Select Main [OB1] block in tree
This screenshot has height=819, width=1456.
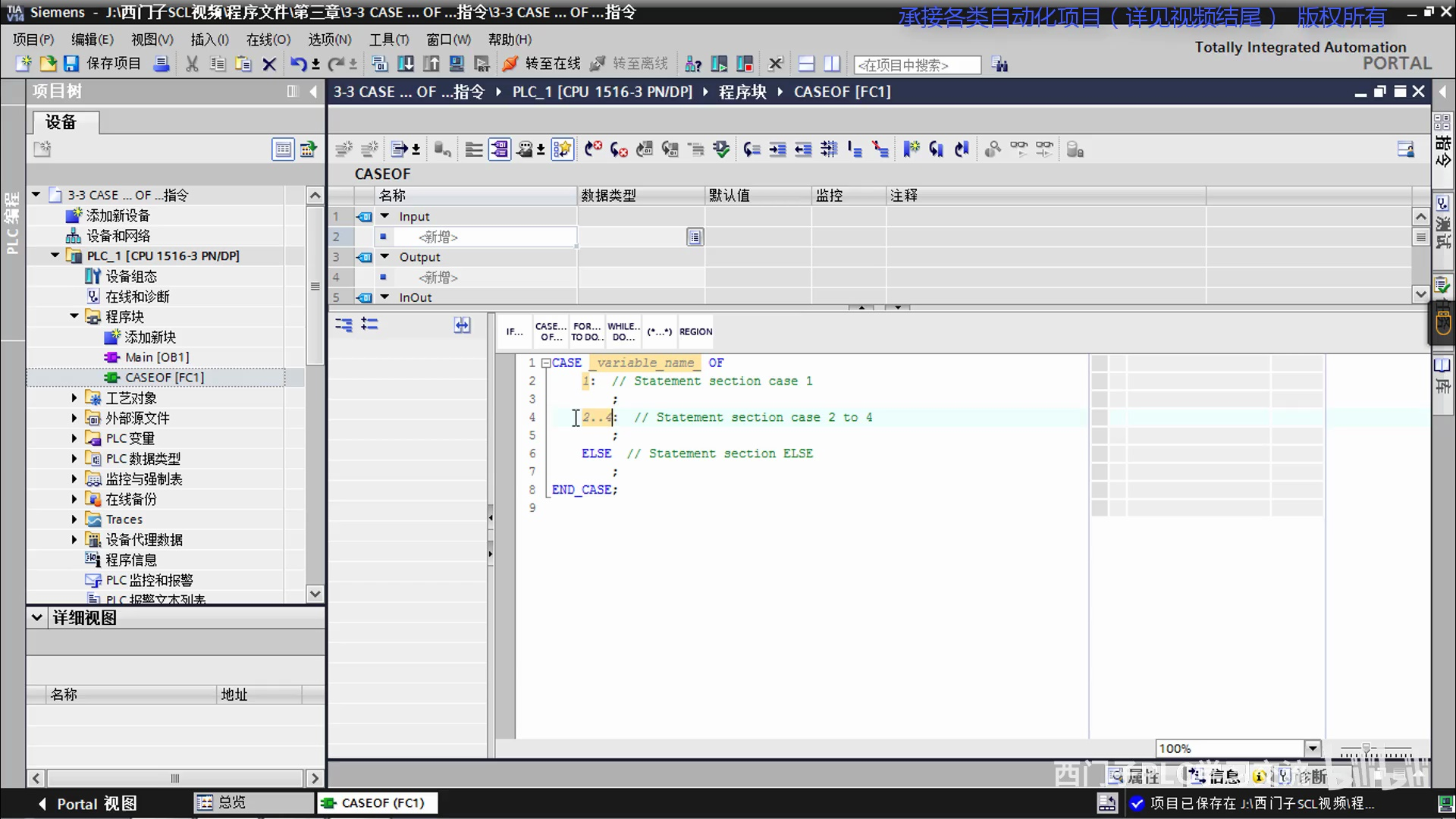pos(156,357)
